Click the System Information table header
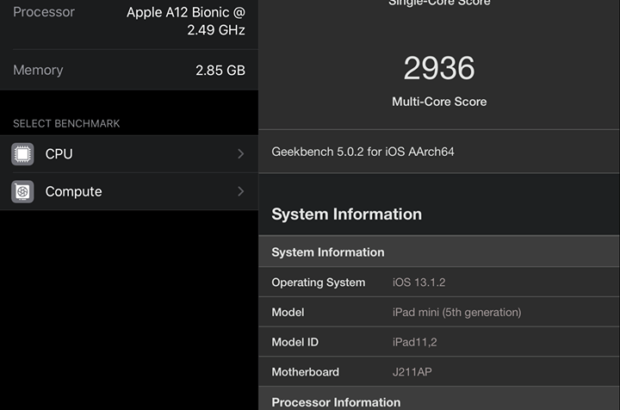This screenshot has width=620, height=410. pyautogui.click(x=328, y=252)
